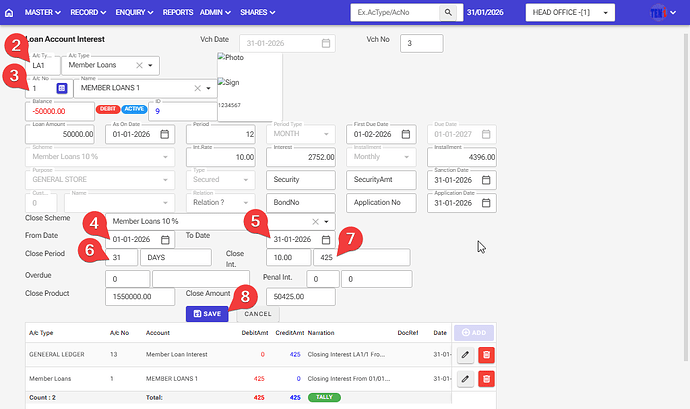
Task: Click the CANCEL button
Action: click(258, 313)
